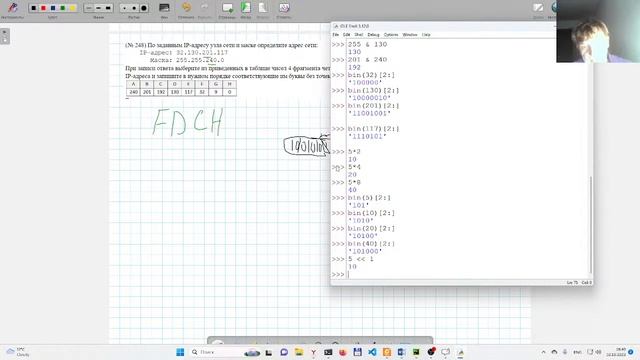Image resolution: width=640 pixels, height=360 pixels.
Task: Click the IDLE Shell vertical scrollbar
Action: pyautogui.click(x=591, y=224)
